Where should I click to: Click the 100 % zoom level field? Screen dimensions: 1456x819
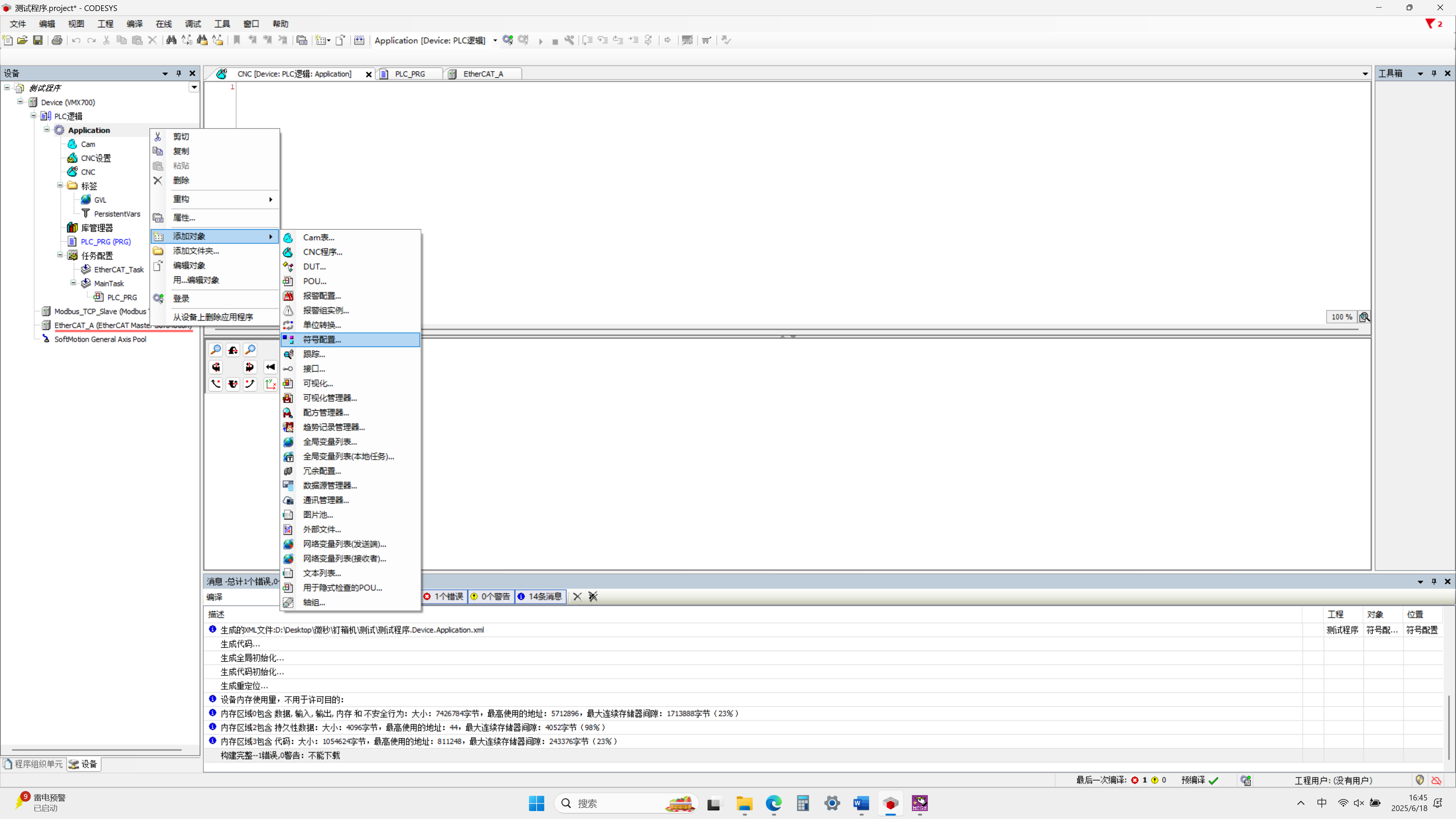point(1341,317)
